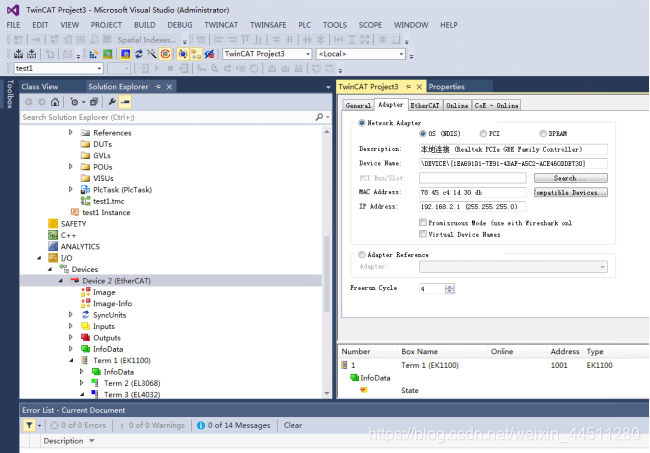This screenshot has width=650, height=453.
Task: Select the PCI radio option
Action: [x=483, y=133]
